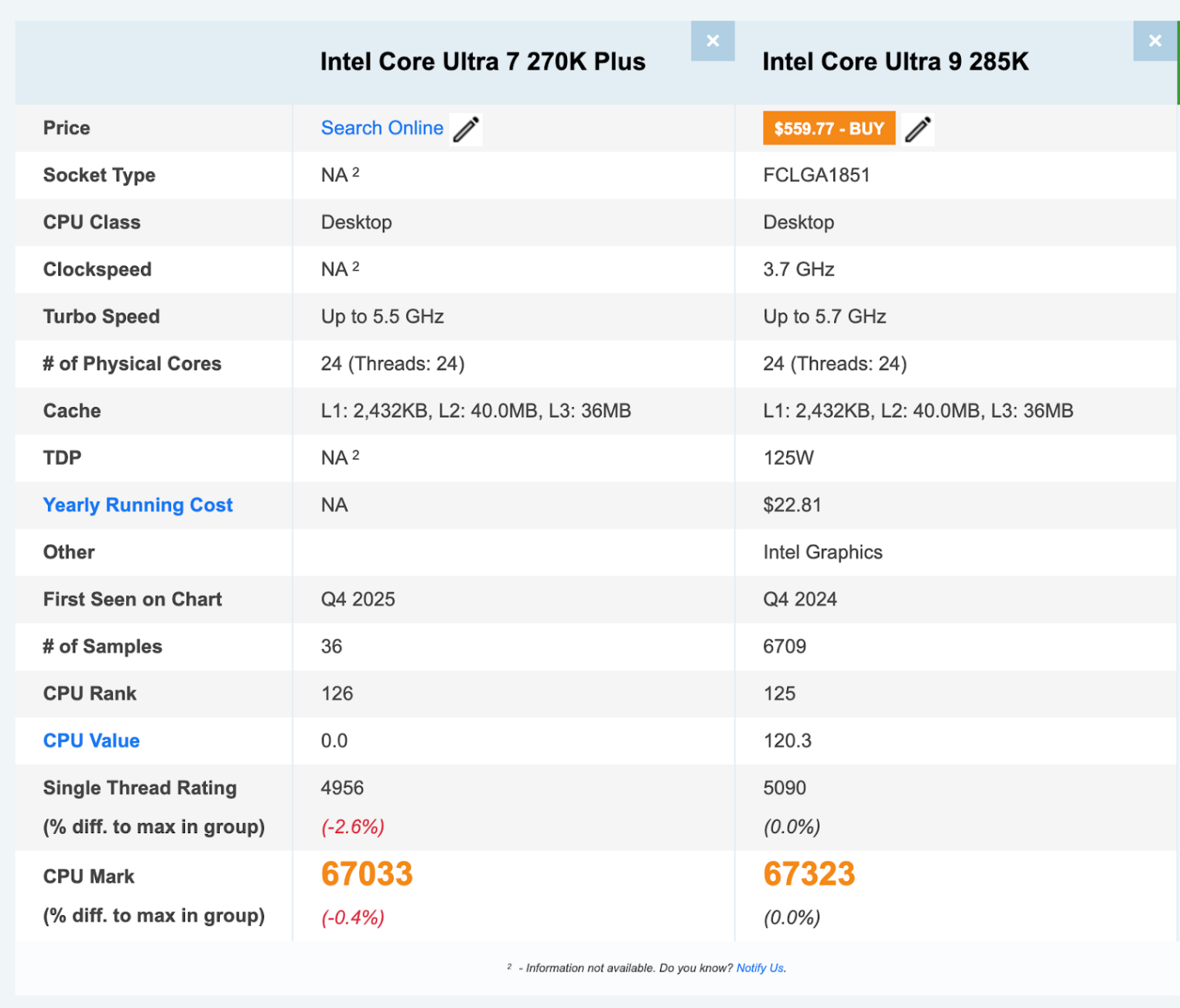Click the CPU Rank row label

[90, 693]
